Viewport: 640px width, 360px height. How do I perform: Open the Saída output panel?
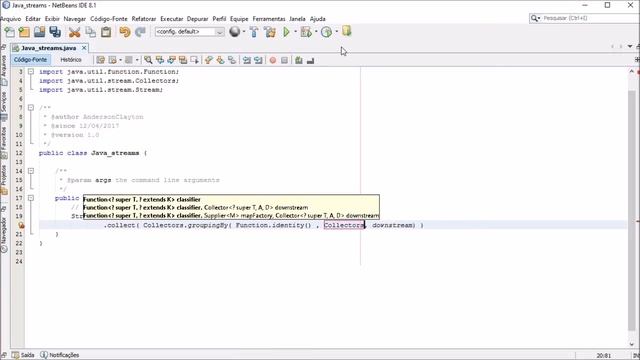coord(23,355)
